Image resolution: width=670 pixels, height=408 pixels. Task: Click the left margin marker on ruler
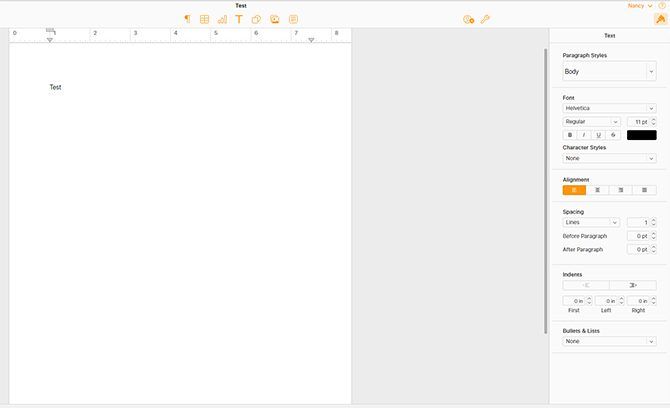(x=50, y=40)
